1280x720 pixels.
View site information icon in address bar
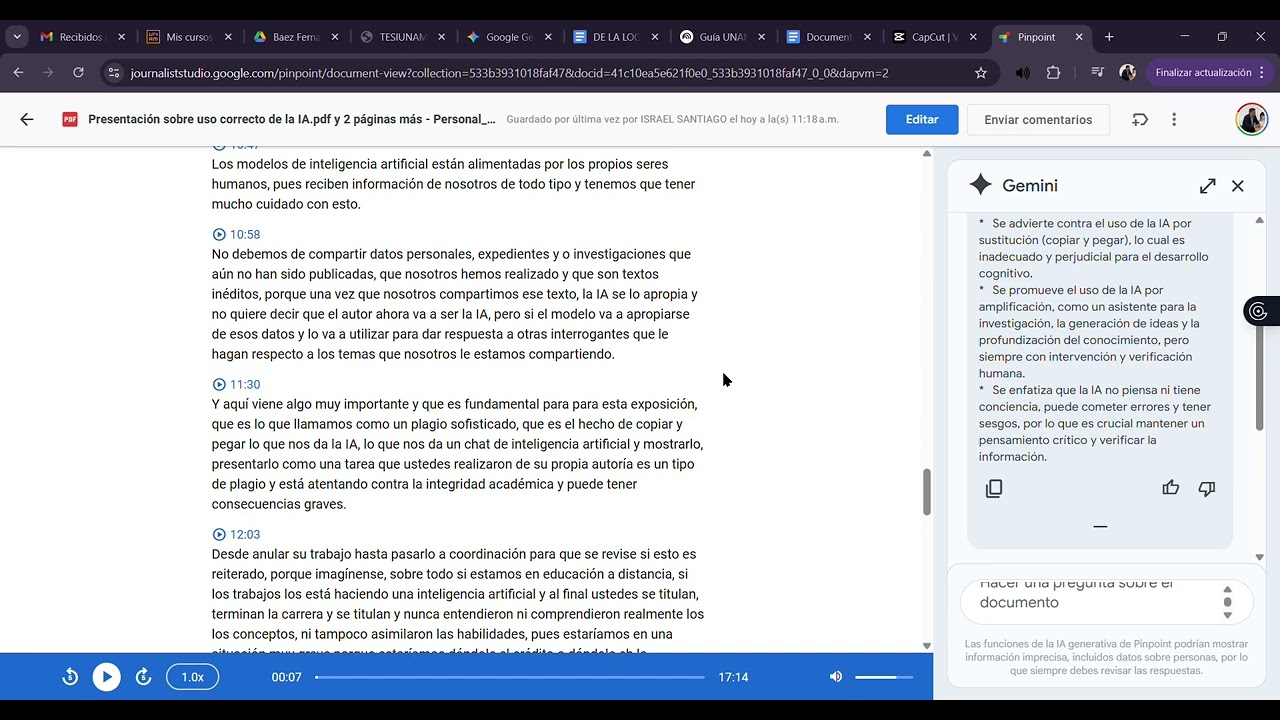[113, 73]
